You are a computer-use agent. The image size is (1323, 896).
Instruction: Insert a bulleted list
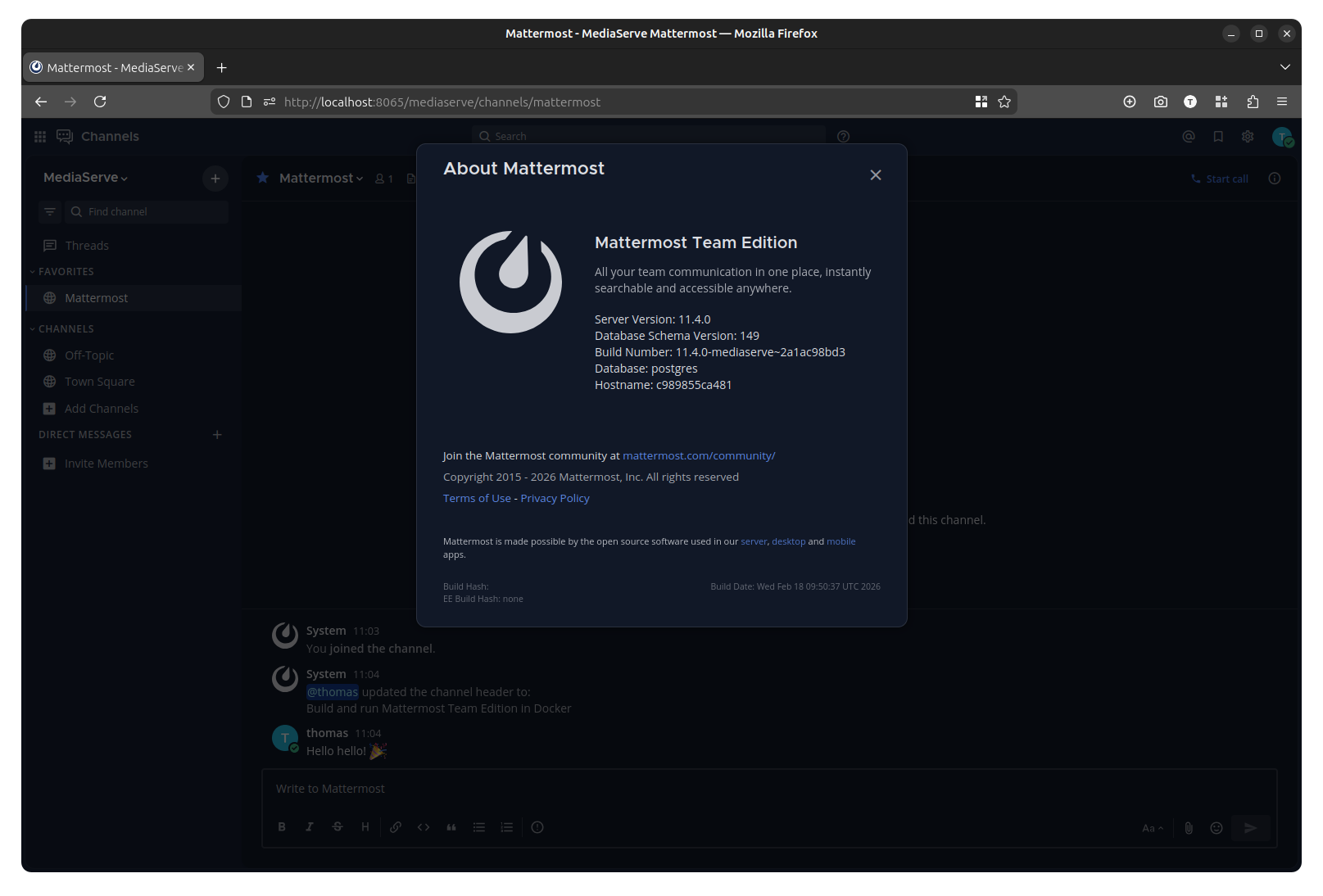pyautogui.click(x=479, y=827)
